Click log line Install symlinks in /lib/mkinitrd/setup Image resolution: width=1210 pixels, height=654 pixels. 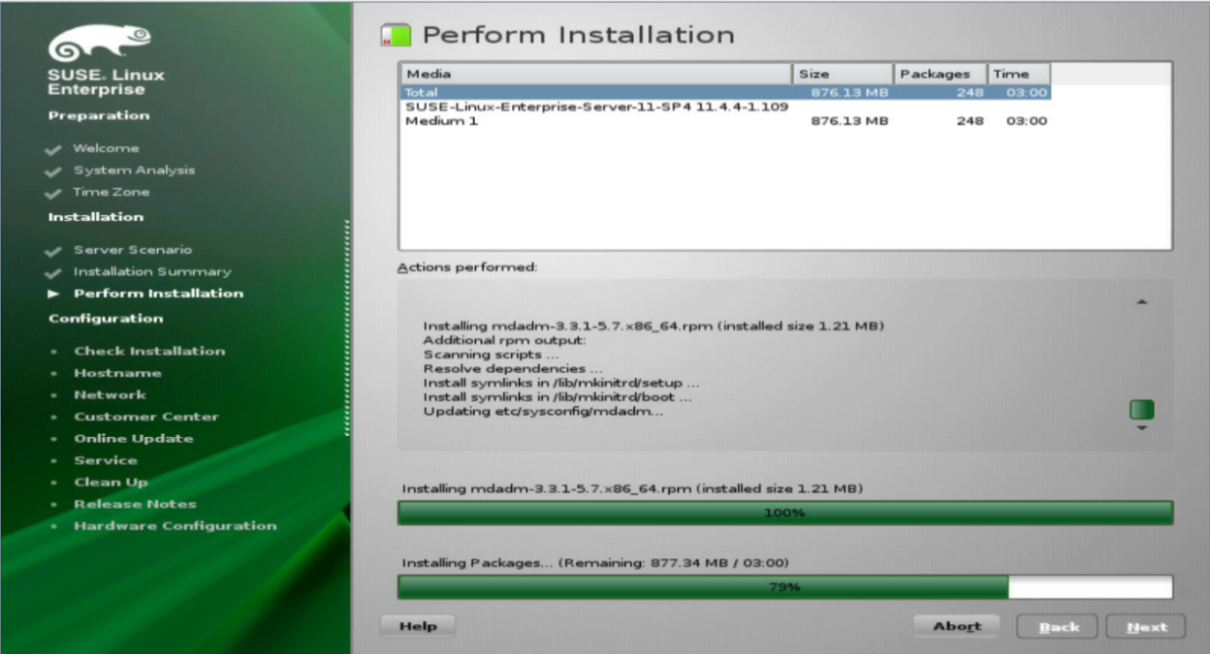click(x=561, y=383)
